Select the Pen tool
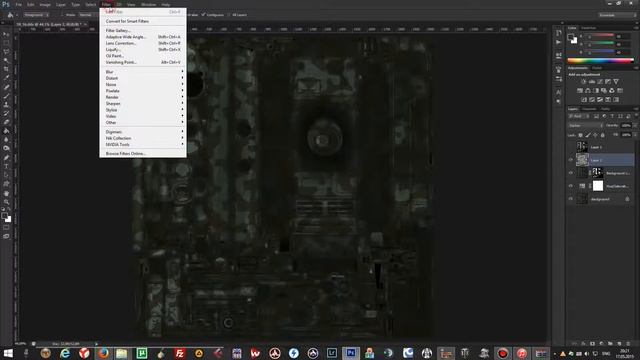The width and height of the screenshot is (640, 360). (x=6, y=158)
